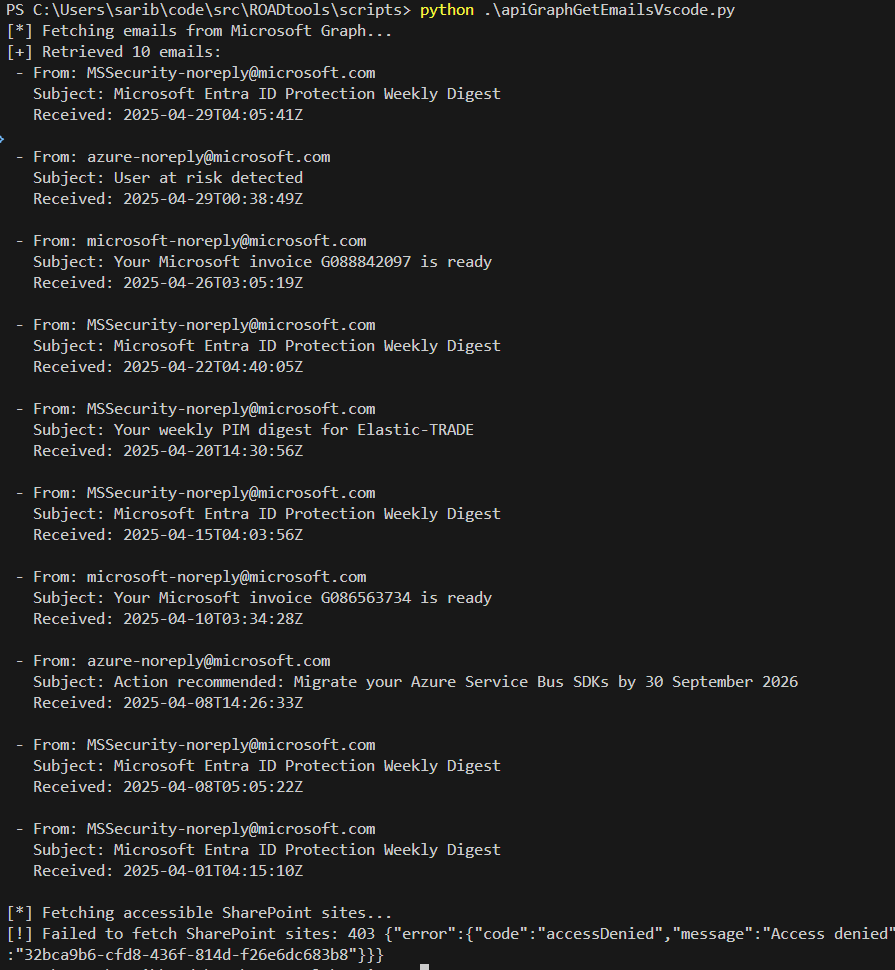
Task: Click the invoice G086563734 subject line
Action: click(302, 598)
